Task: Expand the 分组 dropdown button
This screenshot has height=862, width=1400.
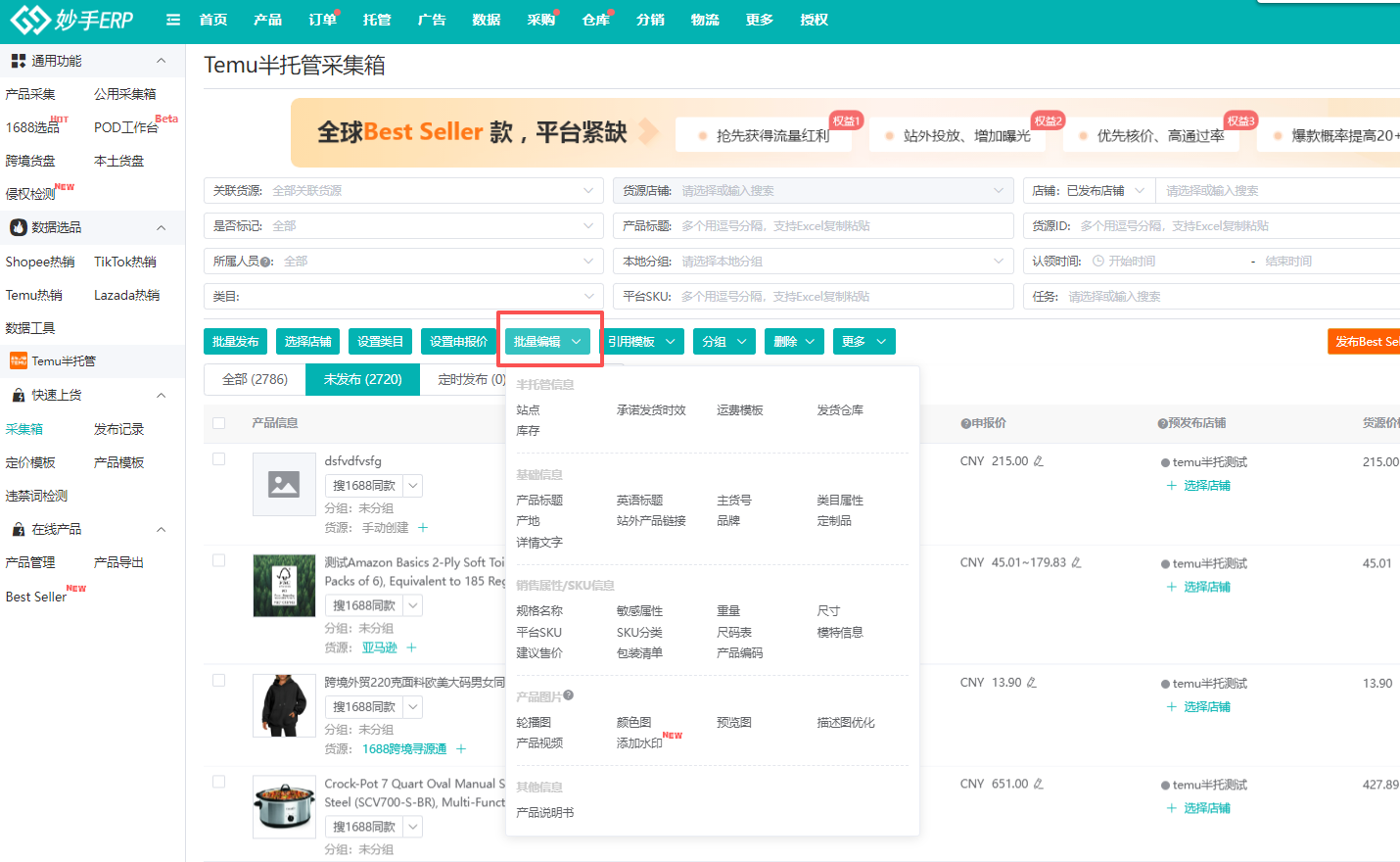Action: pos(724,342)
